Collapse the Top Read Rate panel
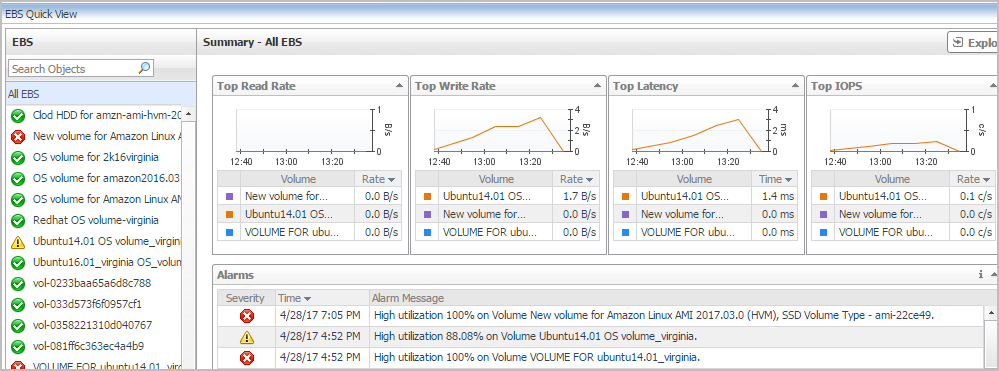 coord(399,85)
